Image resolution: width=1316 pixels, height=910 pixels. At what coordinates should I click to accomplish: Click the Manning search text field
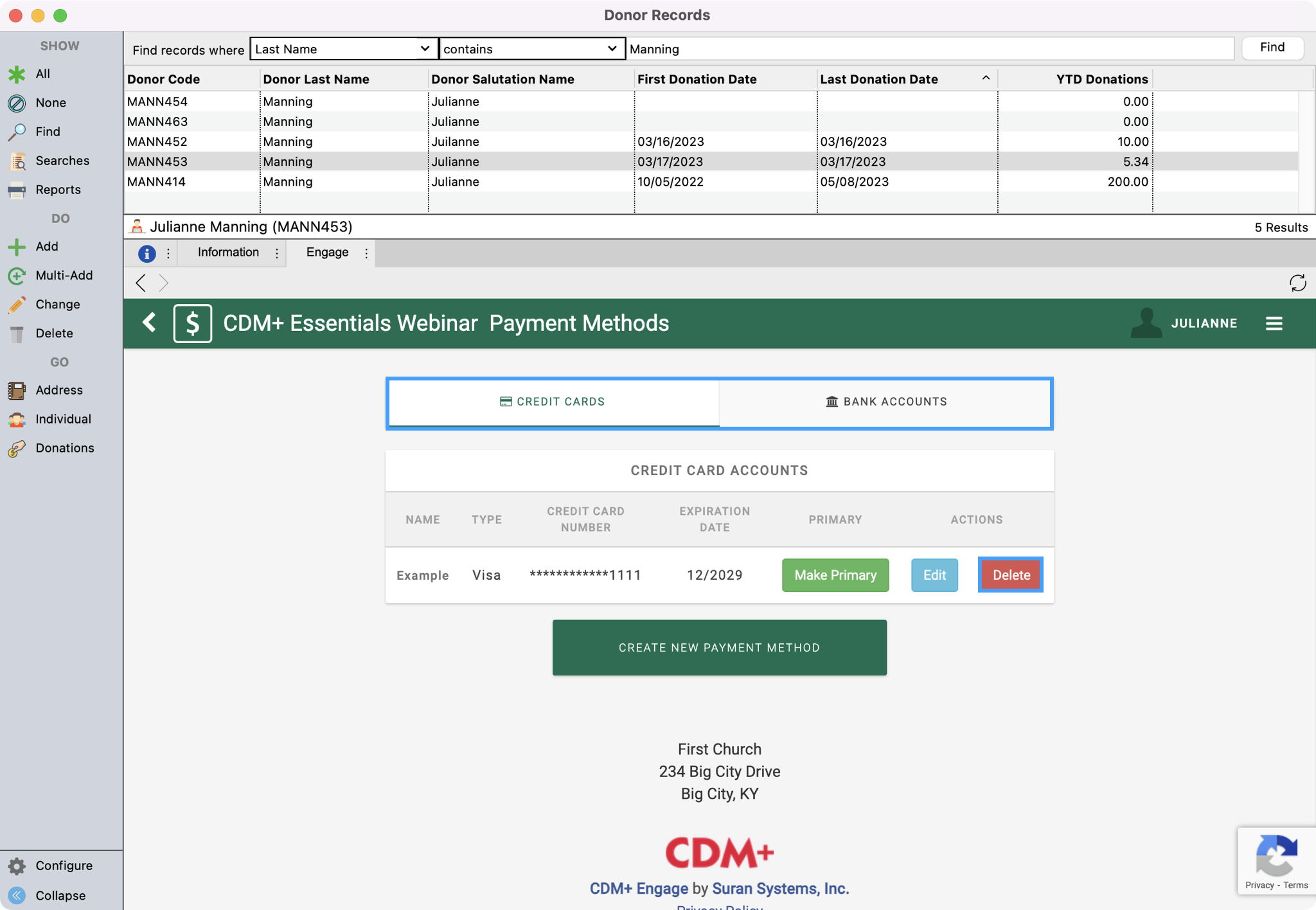point(929,49)
